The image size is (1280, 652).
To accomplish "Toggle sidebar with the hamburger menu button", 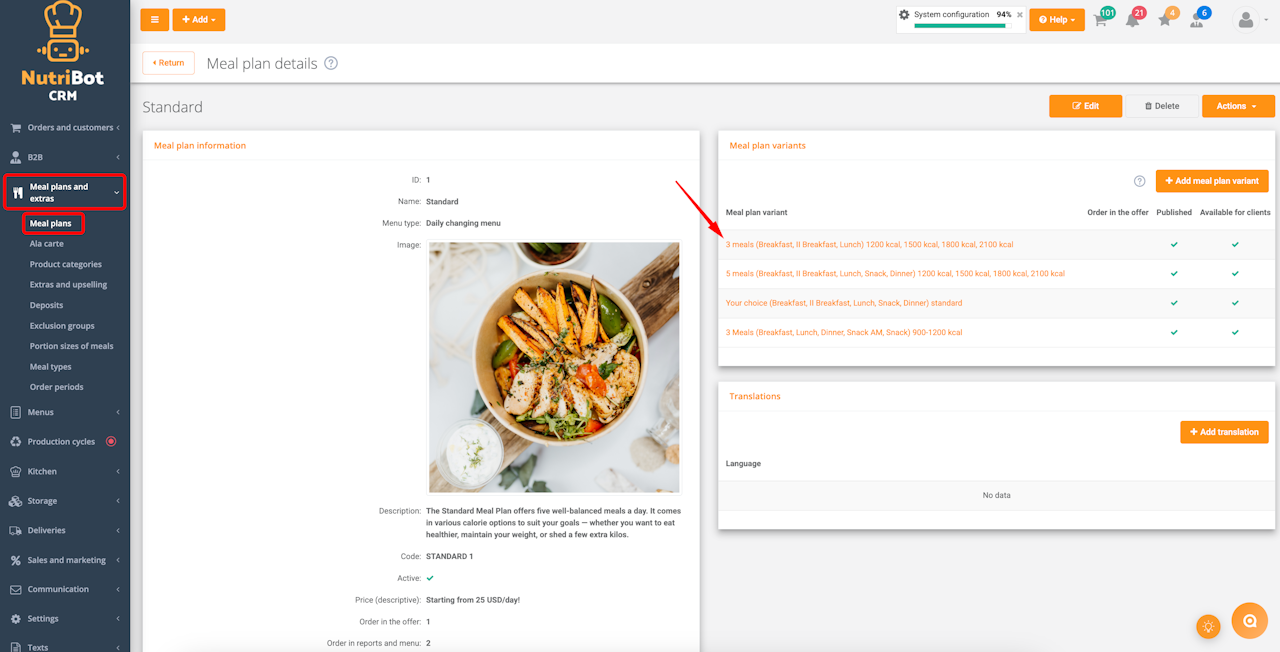I will point(154,20).
